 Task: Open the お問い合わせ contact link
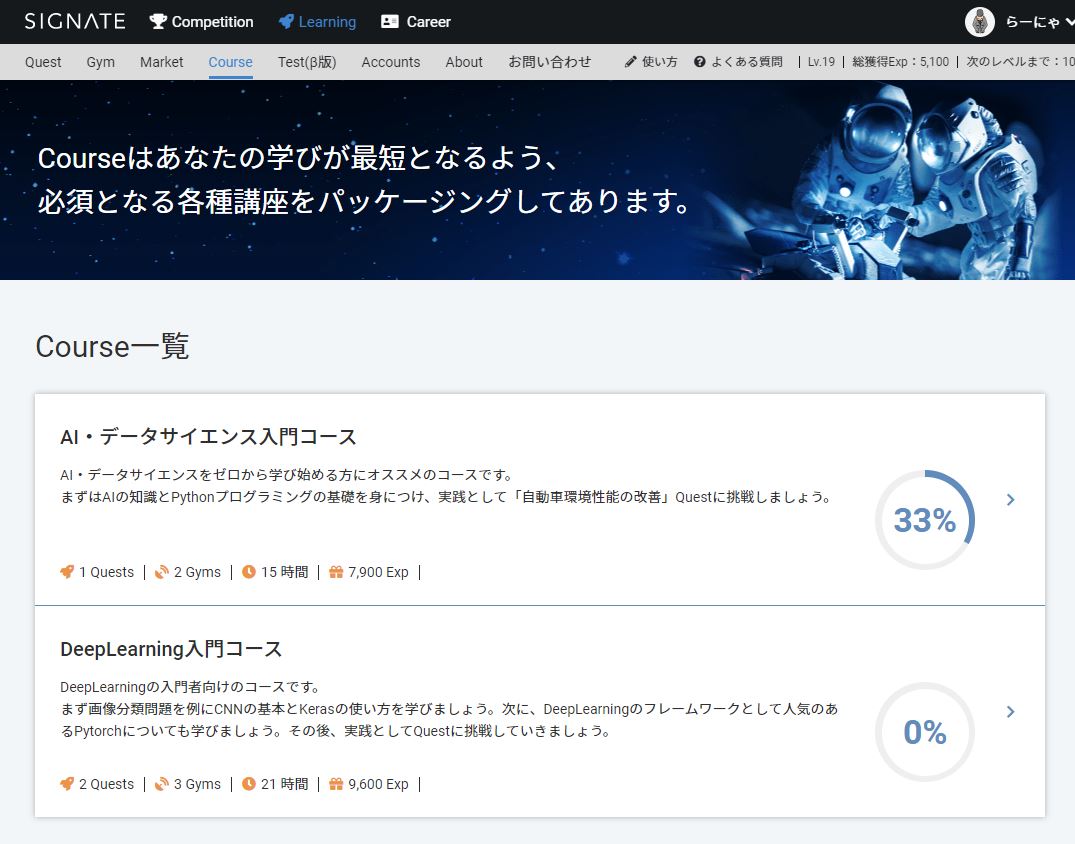point(550,62)
